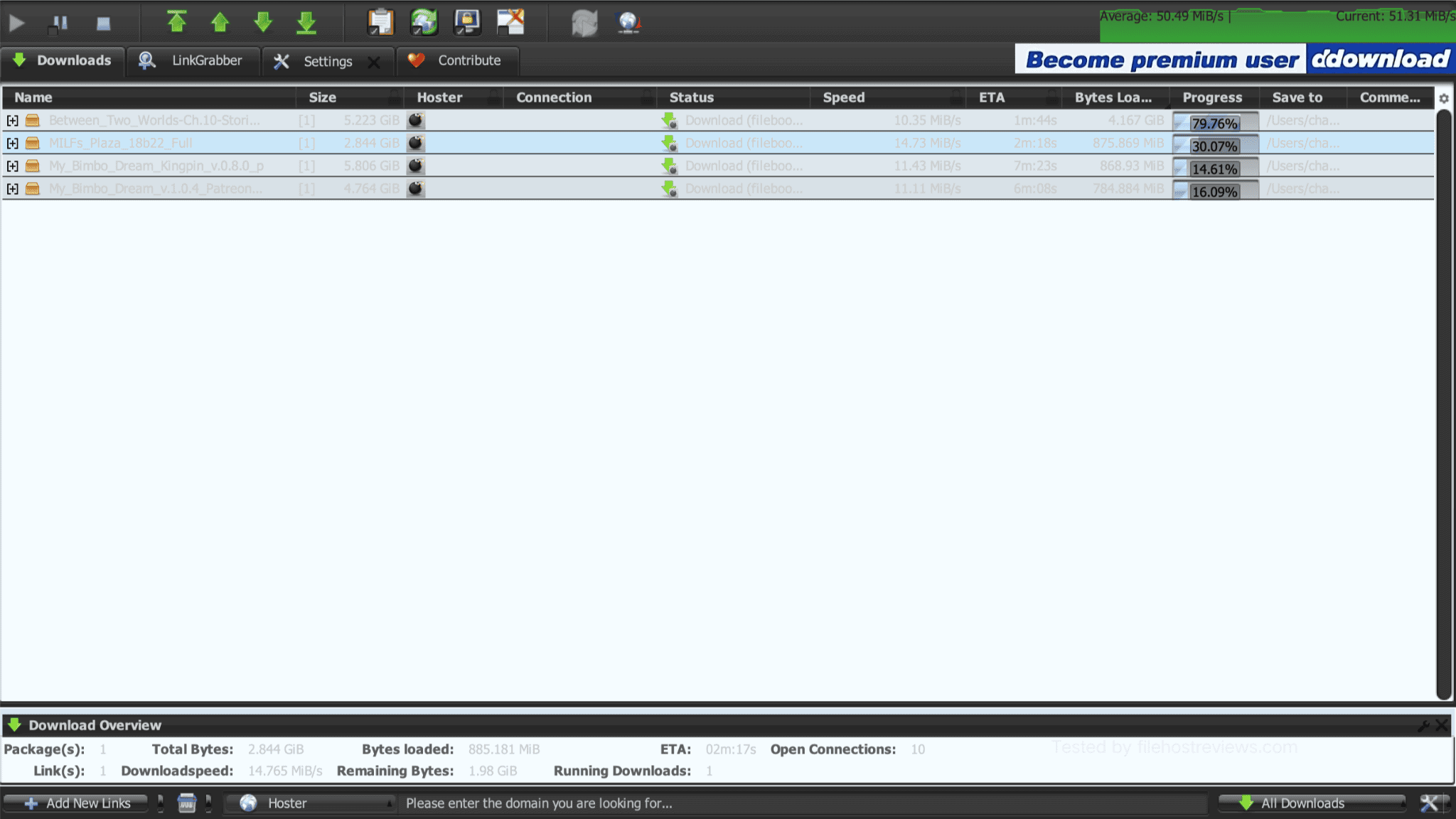Pause downloads using the pause button

tap(59, 23)
